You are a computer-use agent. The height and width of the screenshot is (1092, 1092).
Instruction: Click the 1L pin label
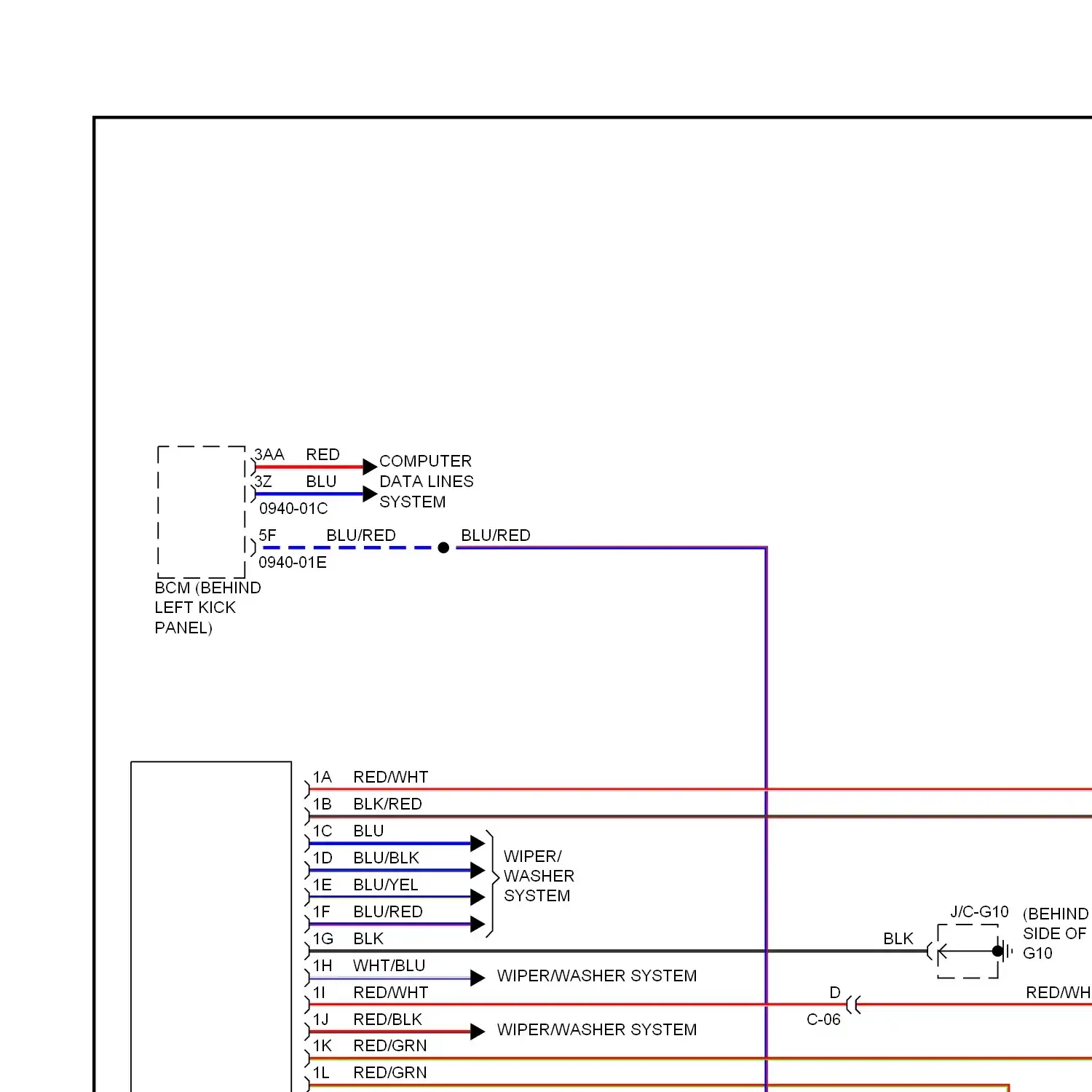pos(321,1072)
